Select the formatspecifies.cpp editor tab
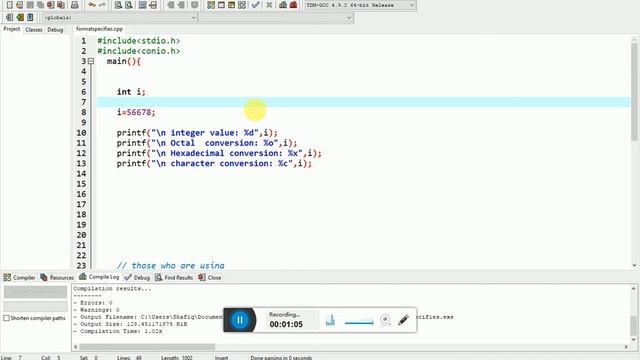 coord(99,29)
